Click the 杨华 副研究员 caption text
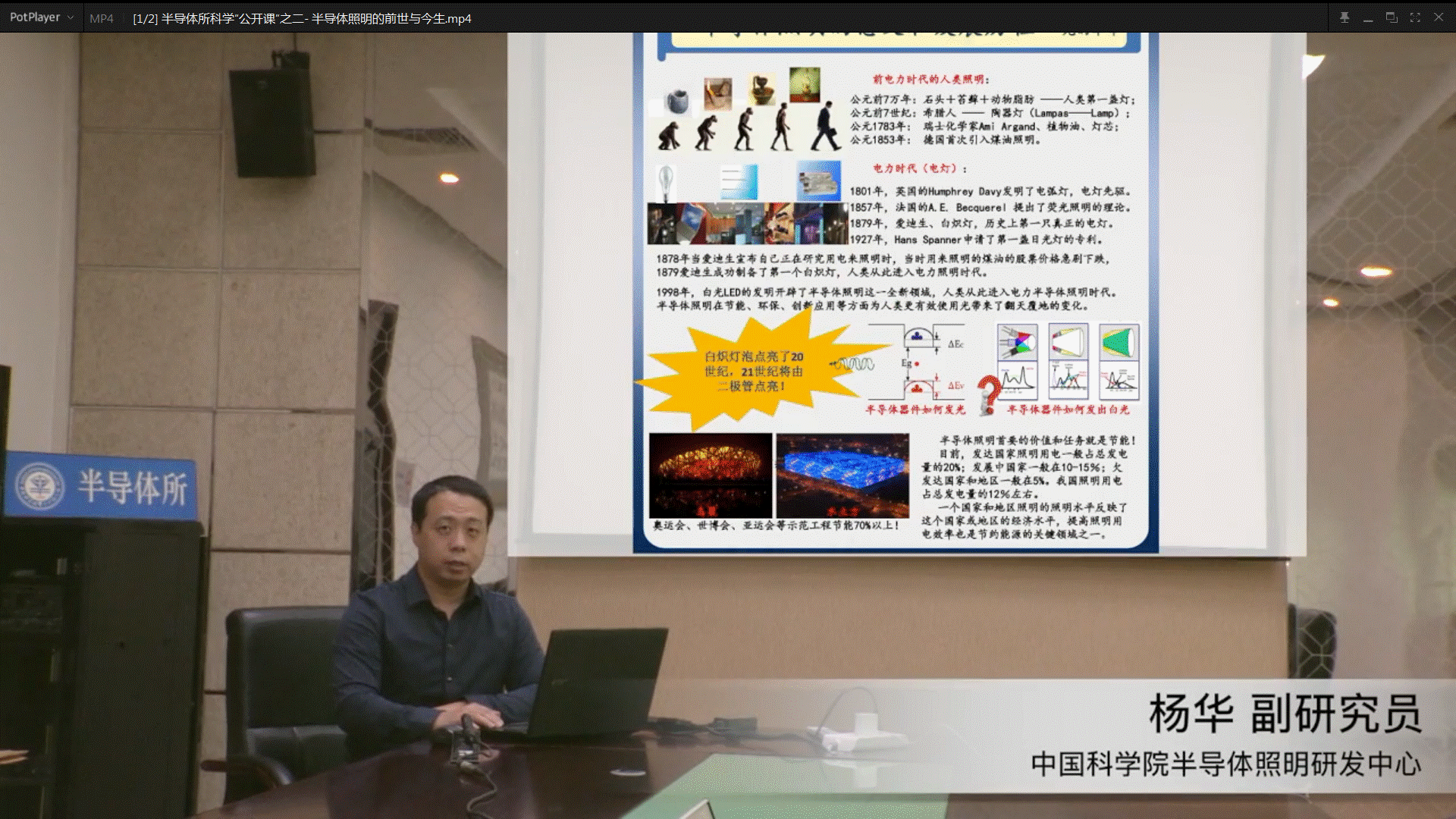1456x819 pixels. 1285,714
